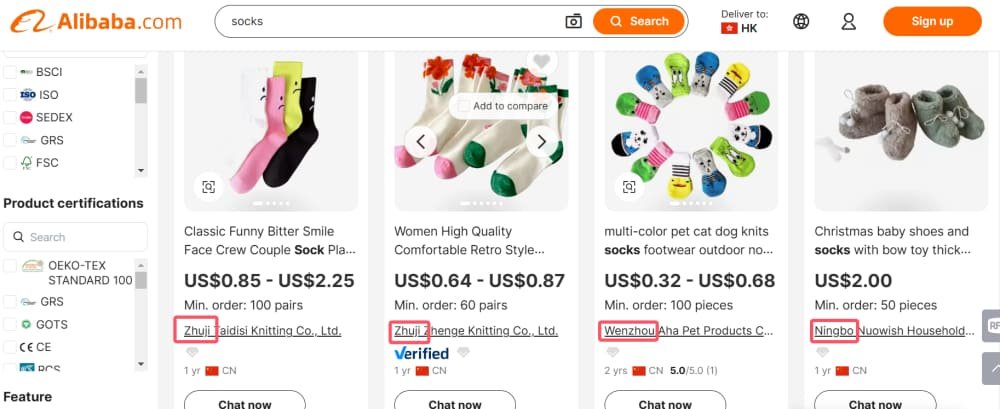Screen dimensions: 1000x409
Task: Click the camera image search icon
Action: pyautogui.click(x=573, y=21)
